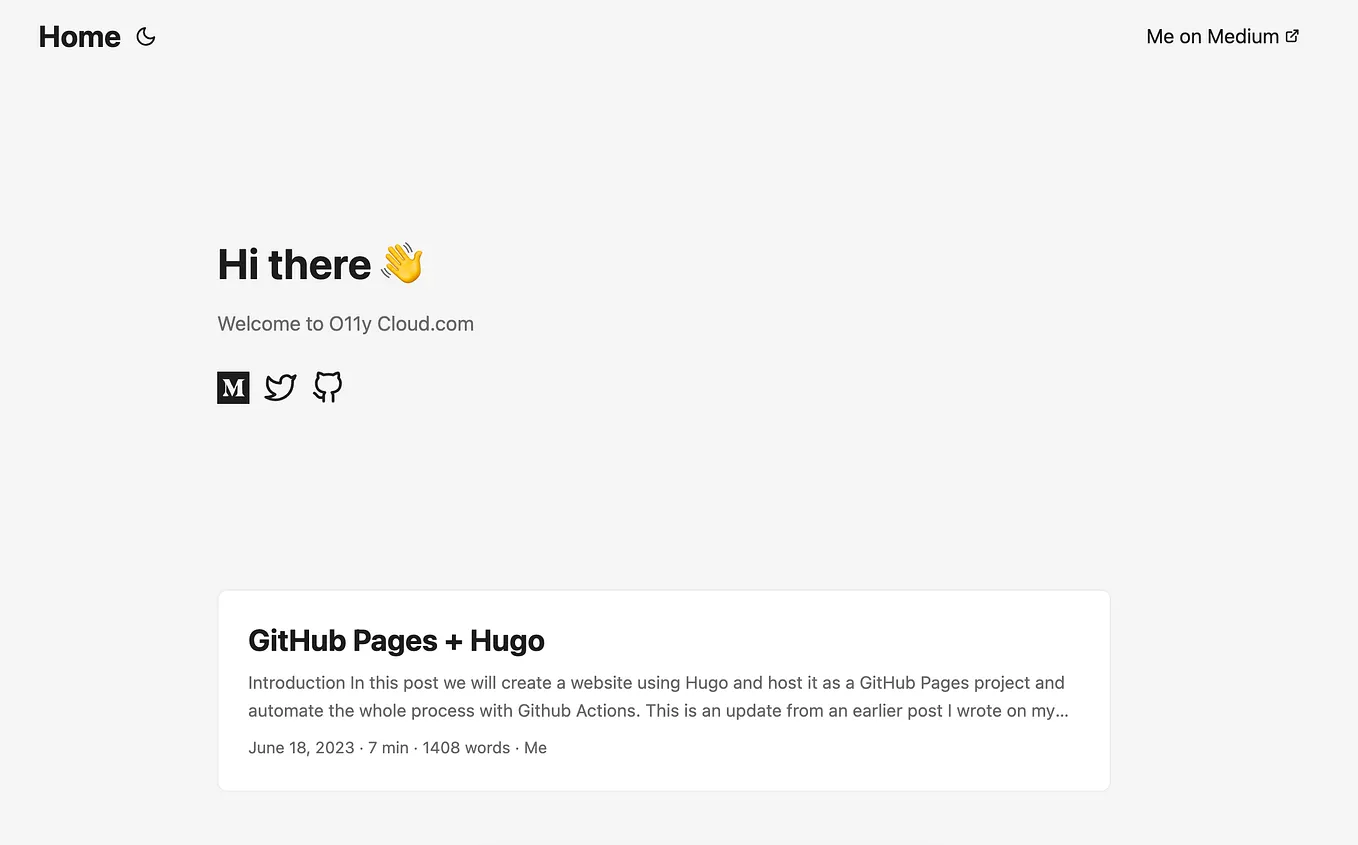Click the external-link arrow beside Me on Medium
1358x845 pixels.
pyautogui.click(x=1293, y=35)
